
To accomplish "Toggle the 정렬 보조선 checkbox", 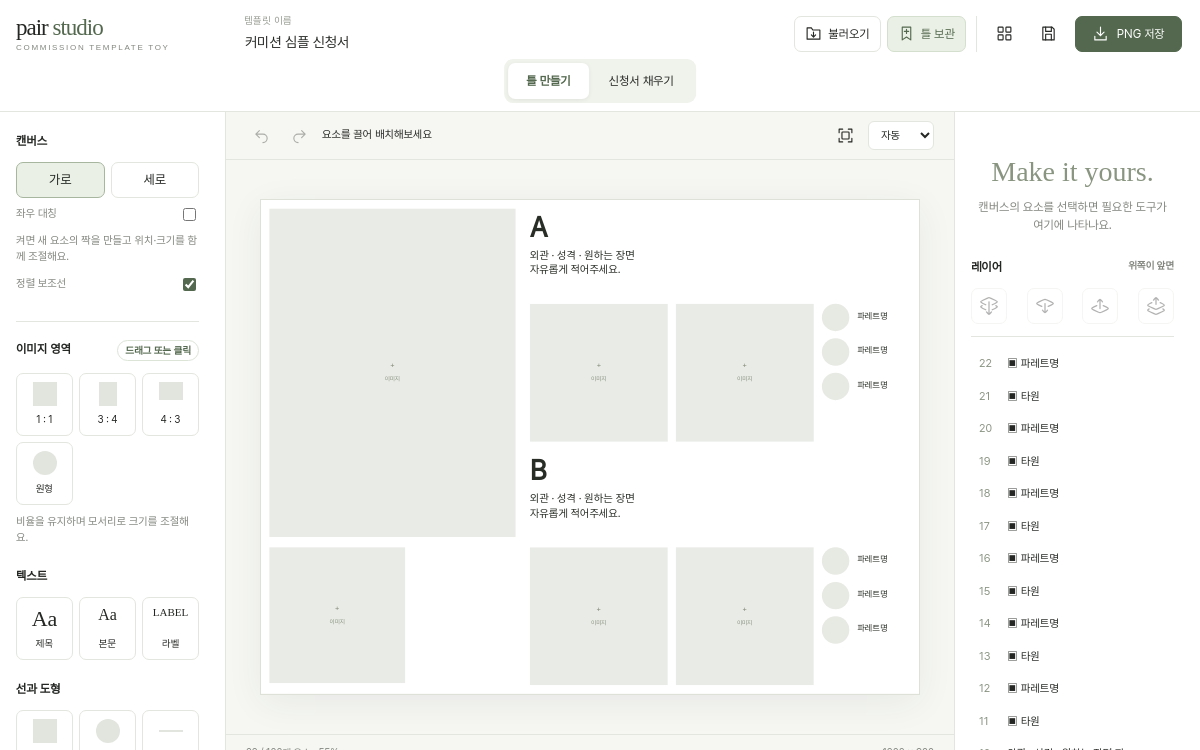I will point(189,284).
